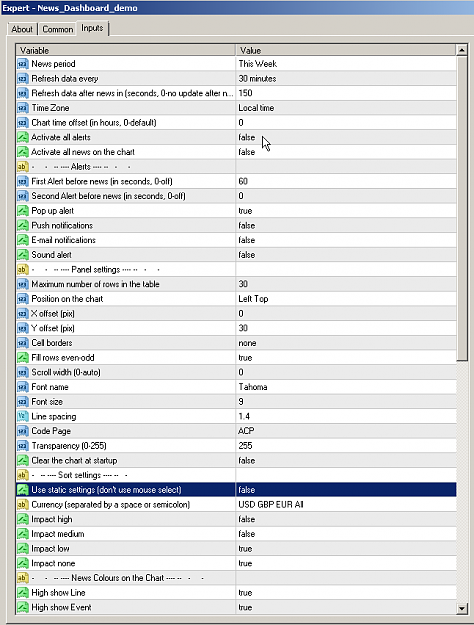474x625 pixels.
Task: Click the First Alert before news icon
Action: pyautogui.click(x=23, y=181)
